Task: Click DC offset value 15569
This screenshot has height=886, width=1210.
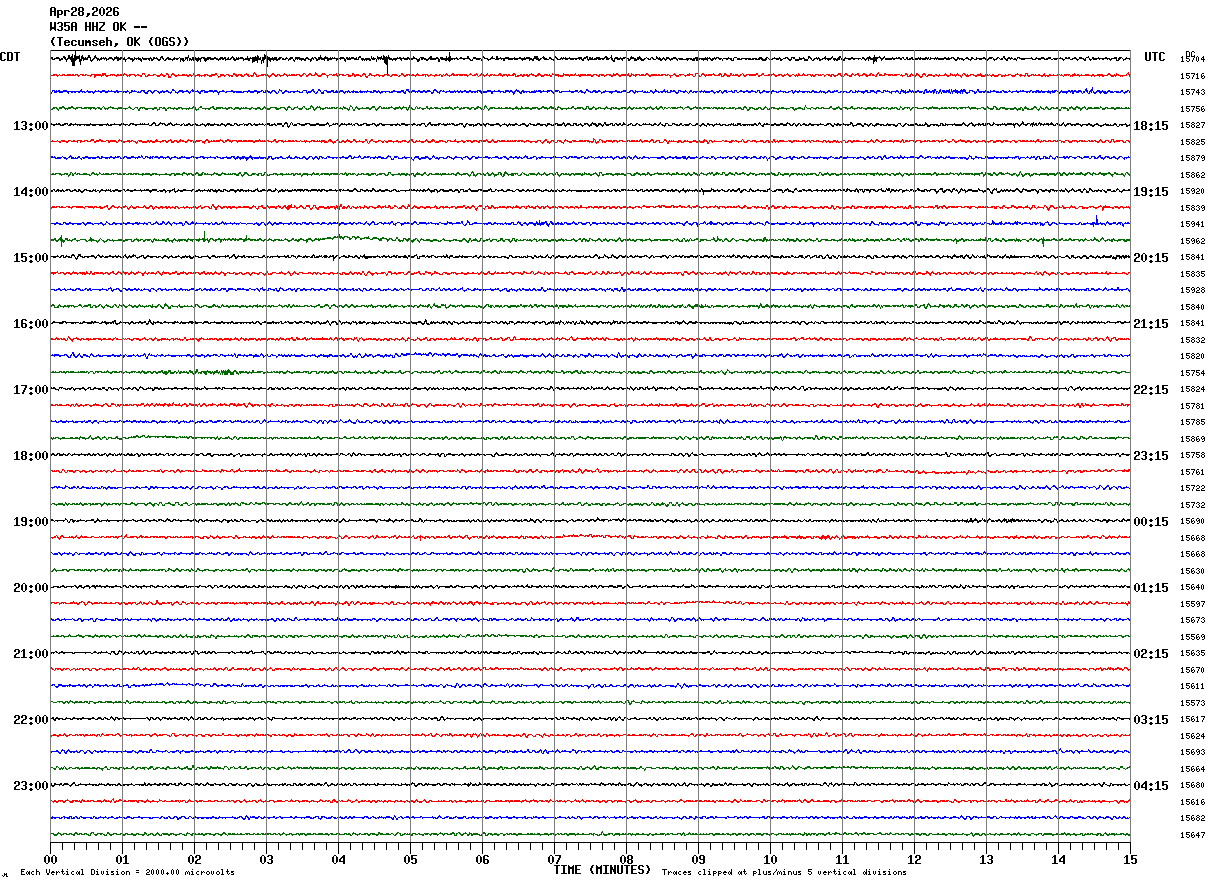Action: [x=1192, y=638]
